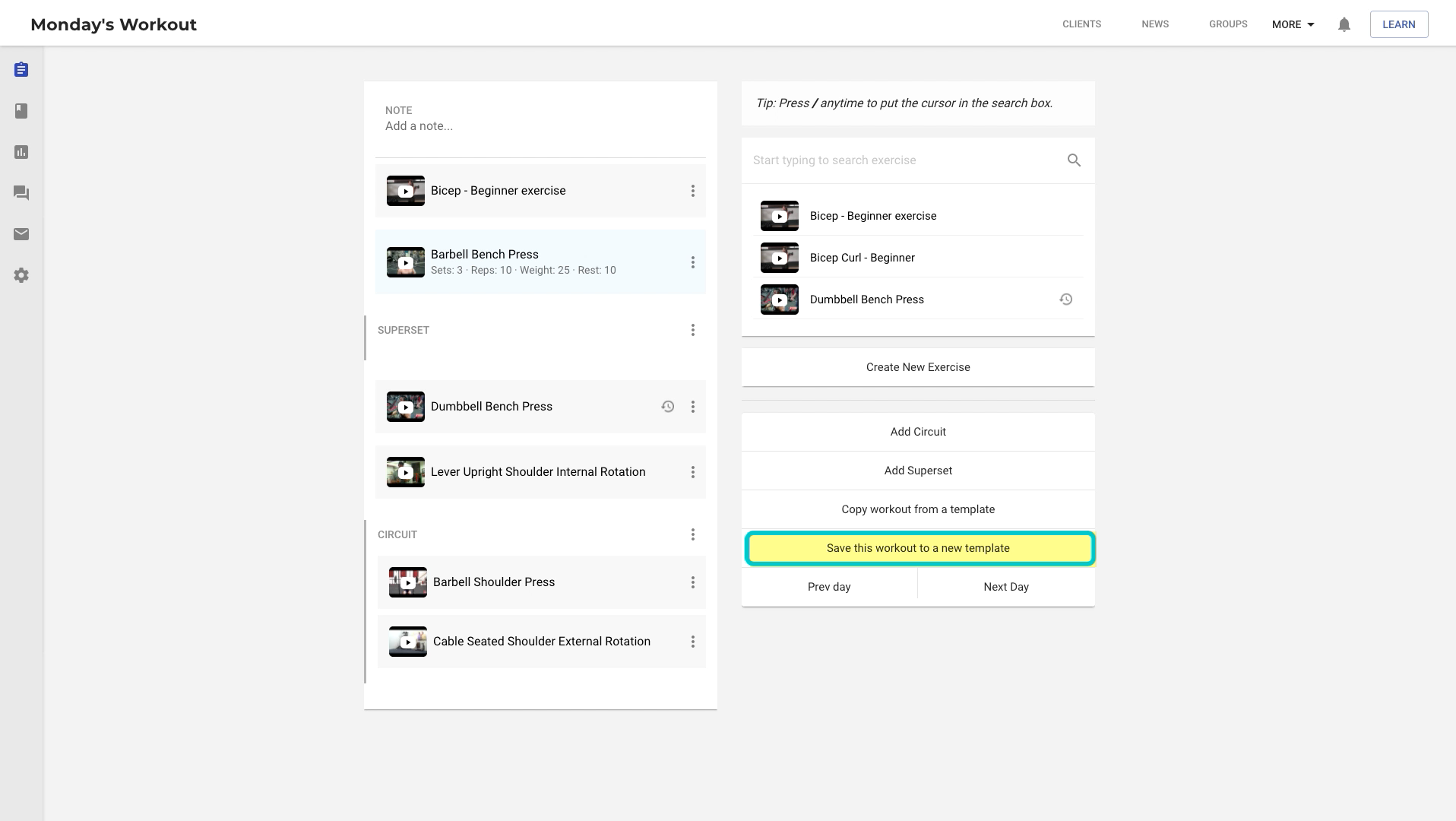
Task: Click the notifications bell icon
Action: coord(1344,24)
